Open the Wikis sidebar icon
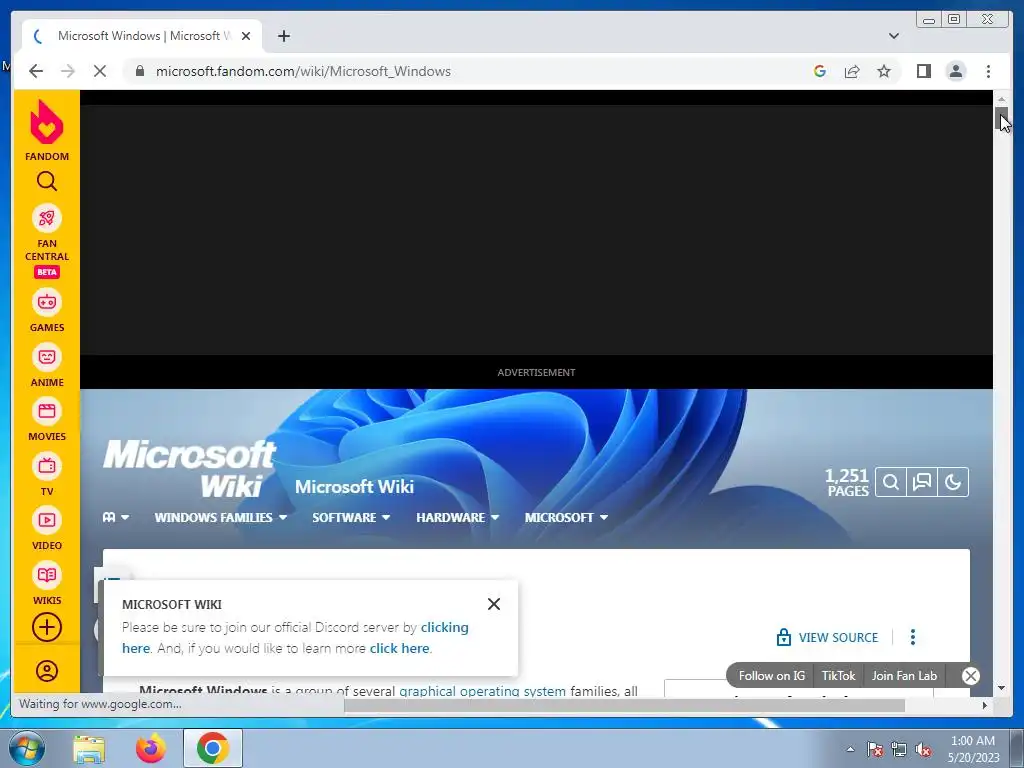Viewport: 1024px width, 768px height. (x=46, y=575)
